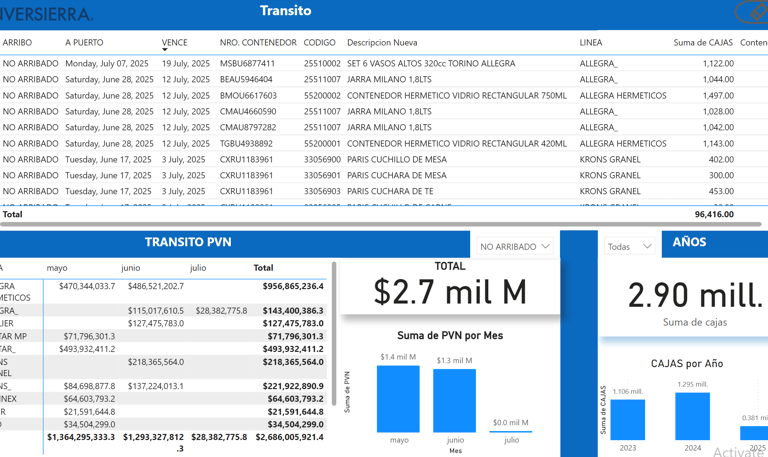
Task: Click the 2024 bar in CAJAS chart
Action: pyautogui.click(x=693, y=416)
